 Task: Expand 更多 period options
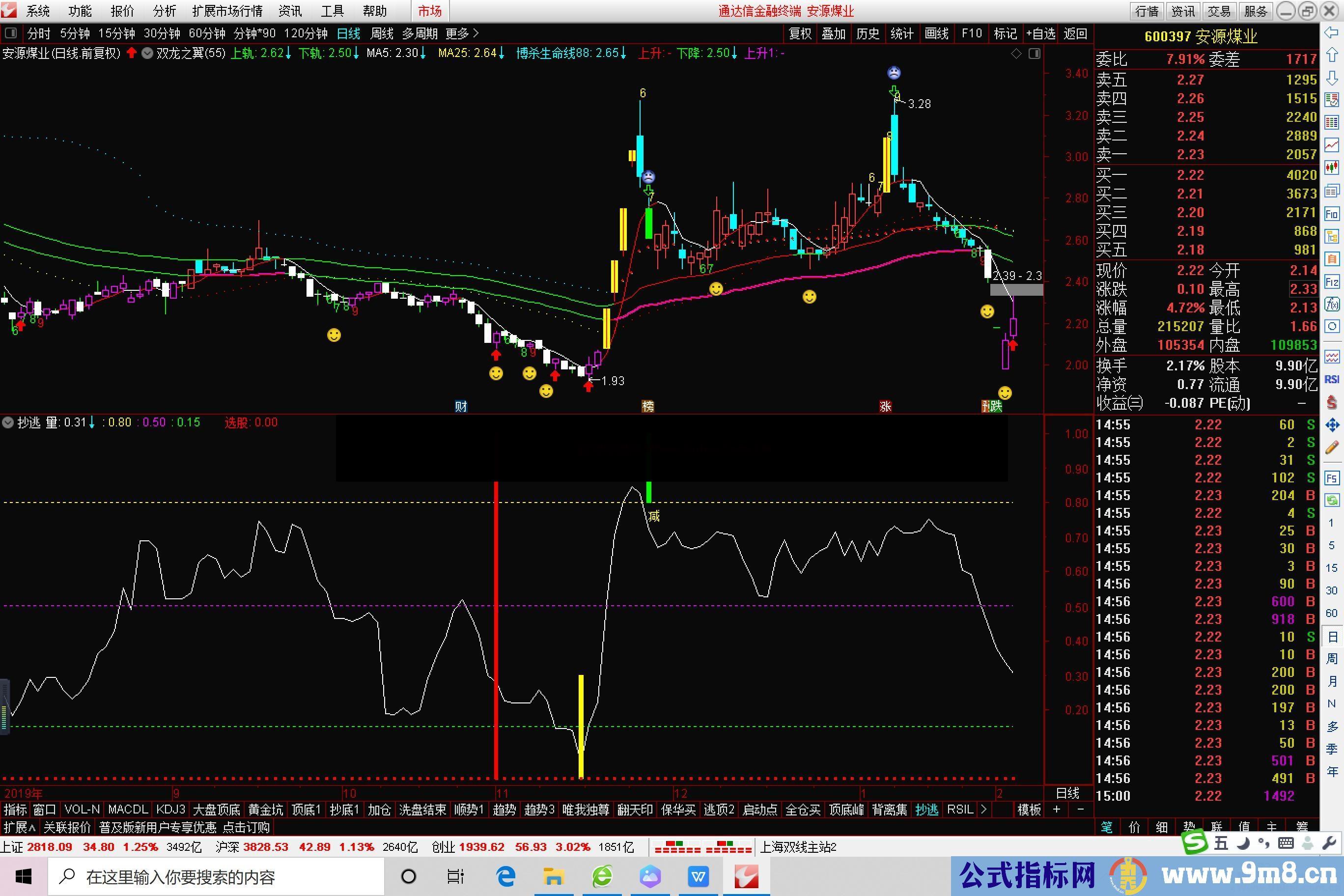coord(462,34)
